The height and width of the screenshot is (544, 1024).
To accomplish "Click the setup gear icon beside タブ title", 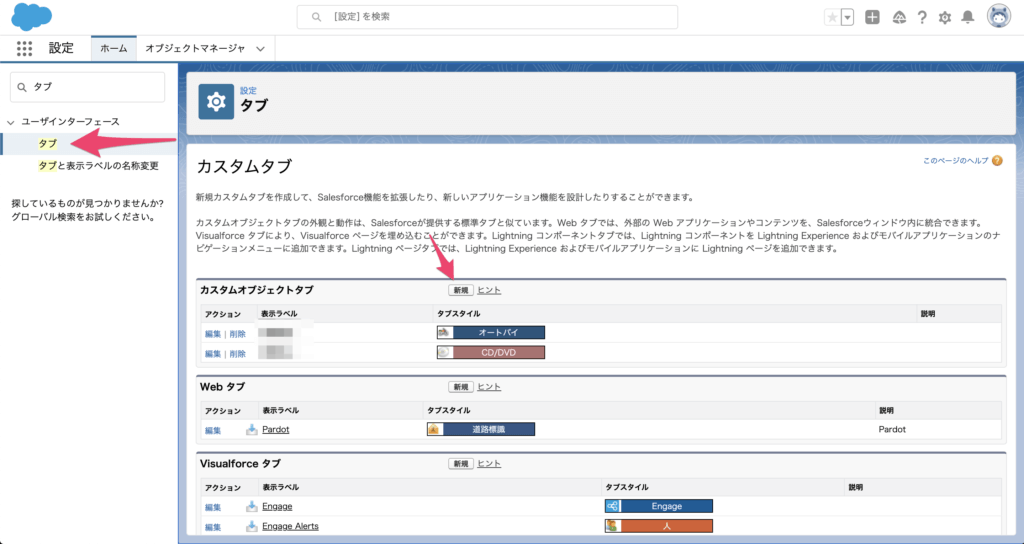I will tap(216, 102).
